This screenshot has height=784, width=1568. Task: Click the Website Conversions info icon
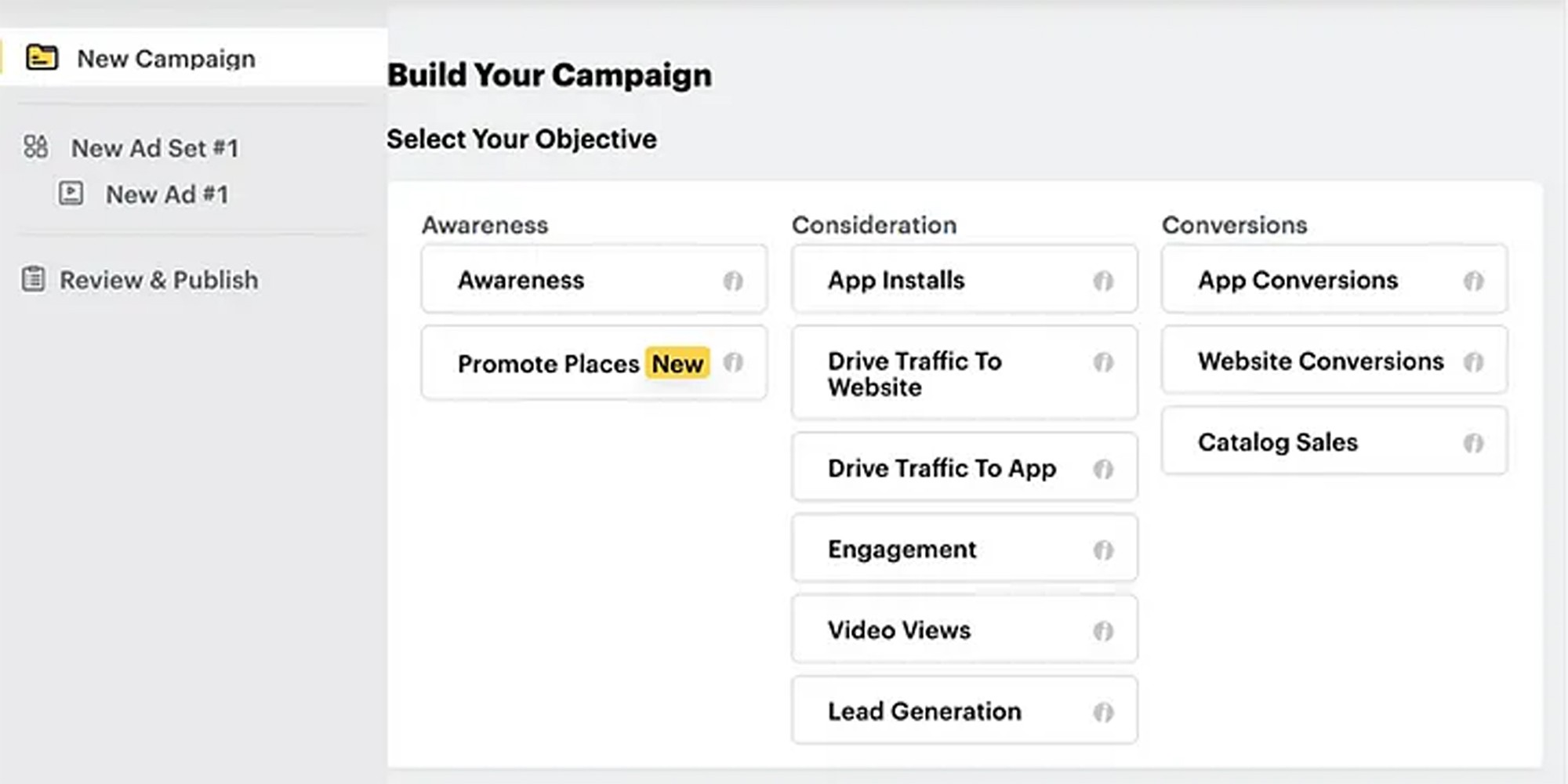pyautogui.click(x=1473, y=362)
